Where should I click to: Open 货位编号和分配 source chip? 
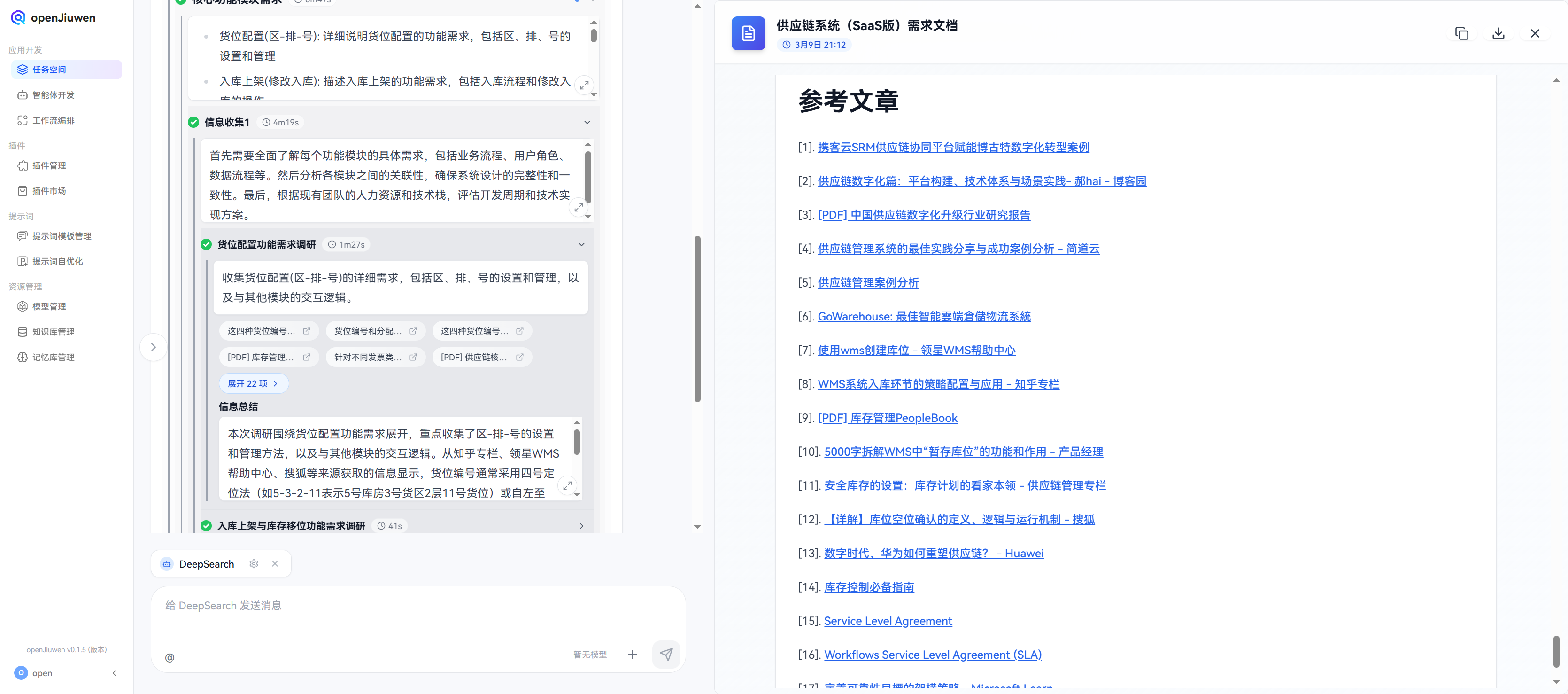[375, 331]
